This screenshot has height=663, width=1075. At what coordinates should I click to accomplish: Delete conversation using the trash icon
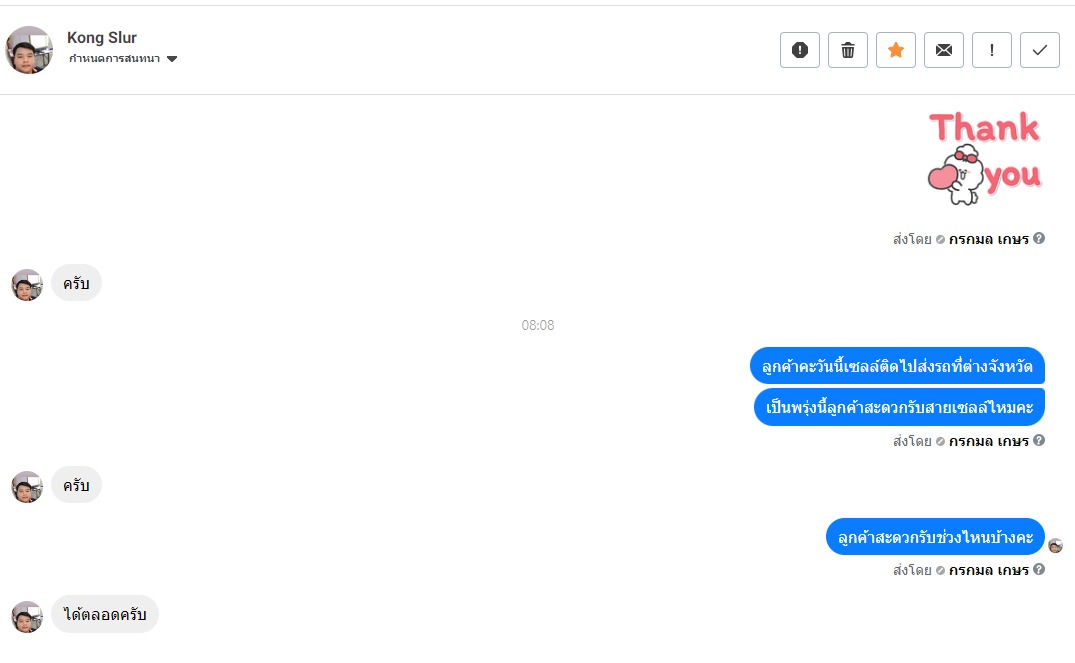(x=847, y=50)
